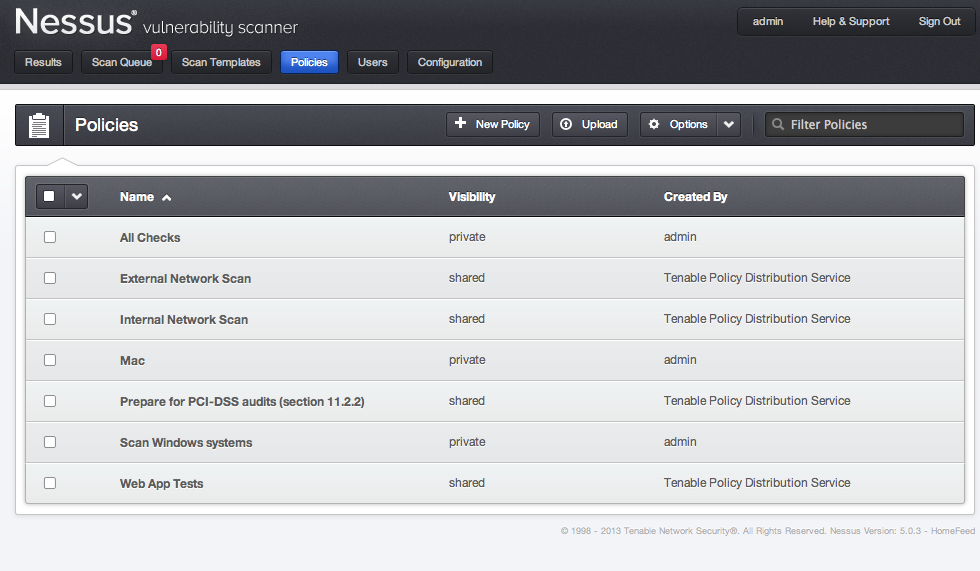
Task: Go to the Users tab
Action: 372,62
